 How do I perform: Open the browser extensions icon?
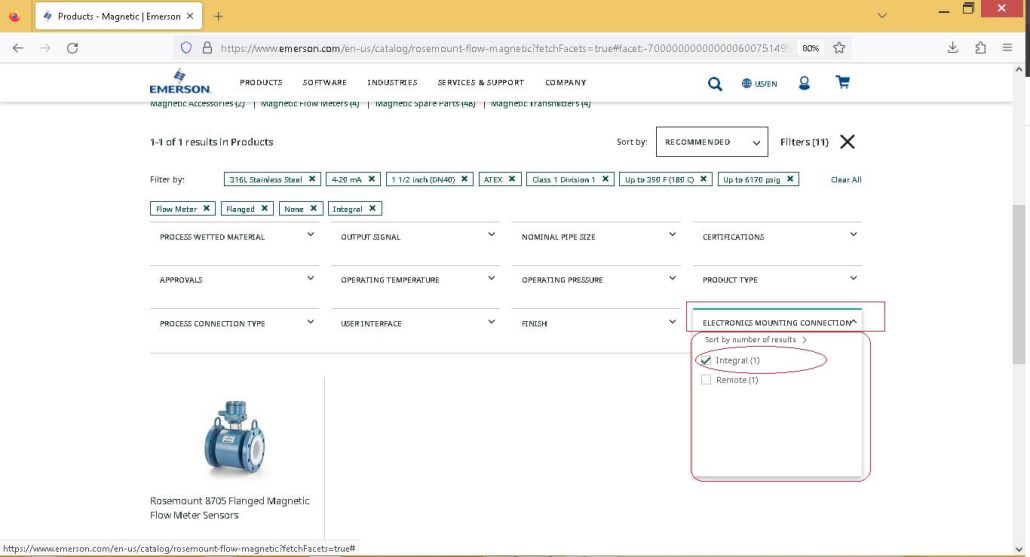coord(980,48)
